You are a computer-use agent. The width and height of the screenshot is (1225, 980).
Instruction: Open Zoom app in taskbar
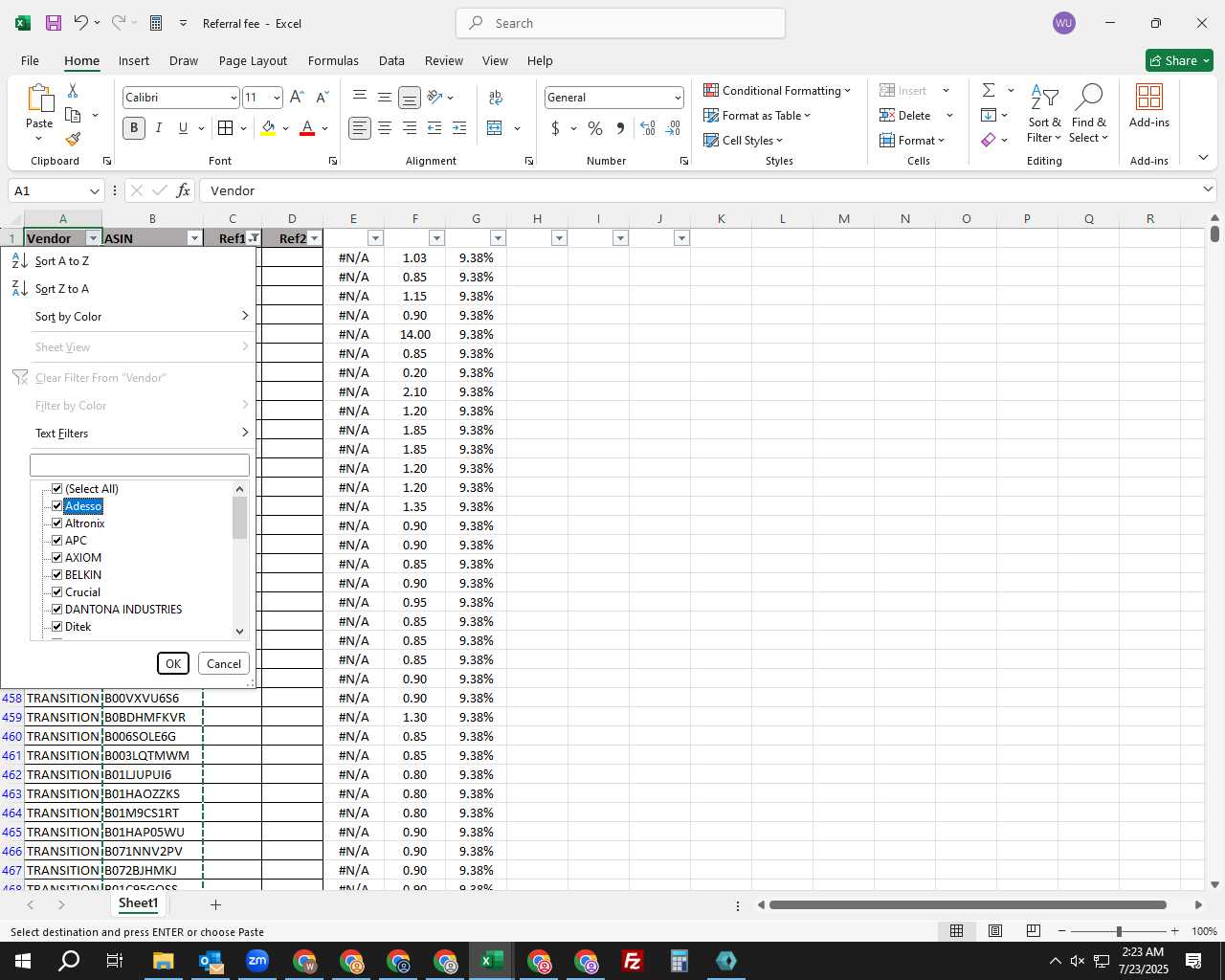[x=257, y=961]
